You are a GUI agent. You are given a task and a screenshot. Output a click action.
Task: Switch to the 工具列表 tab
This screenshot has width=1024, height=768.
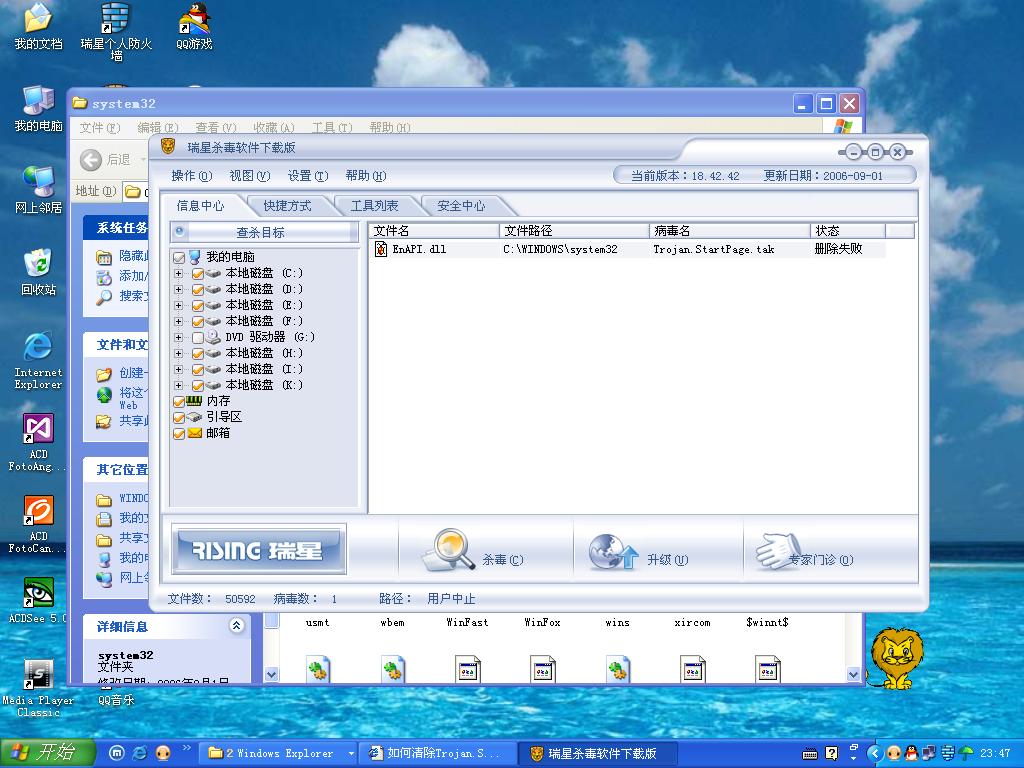374,206
